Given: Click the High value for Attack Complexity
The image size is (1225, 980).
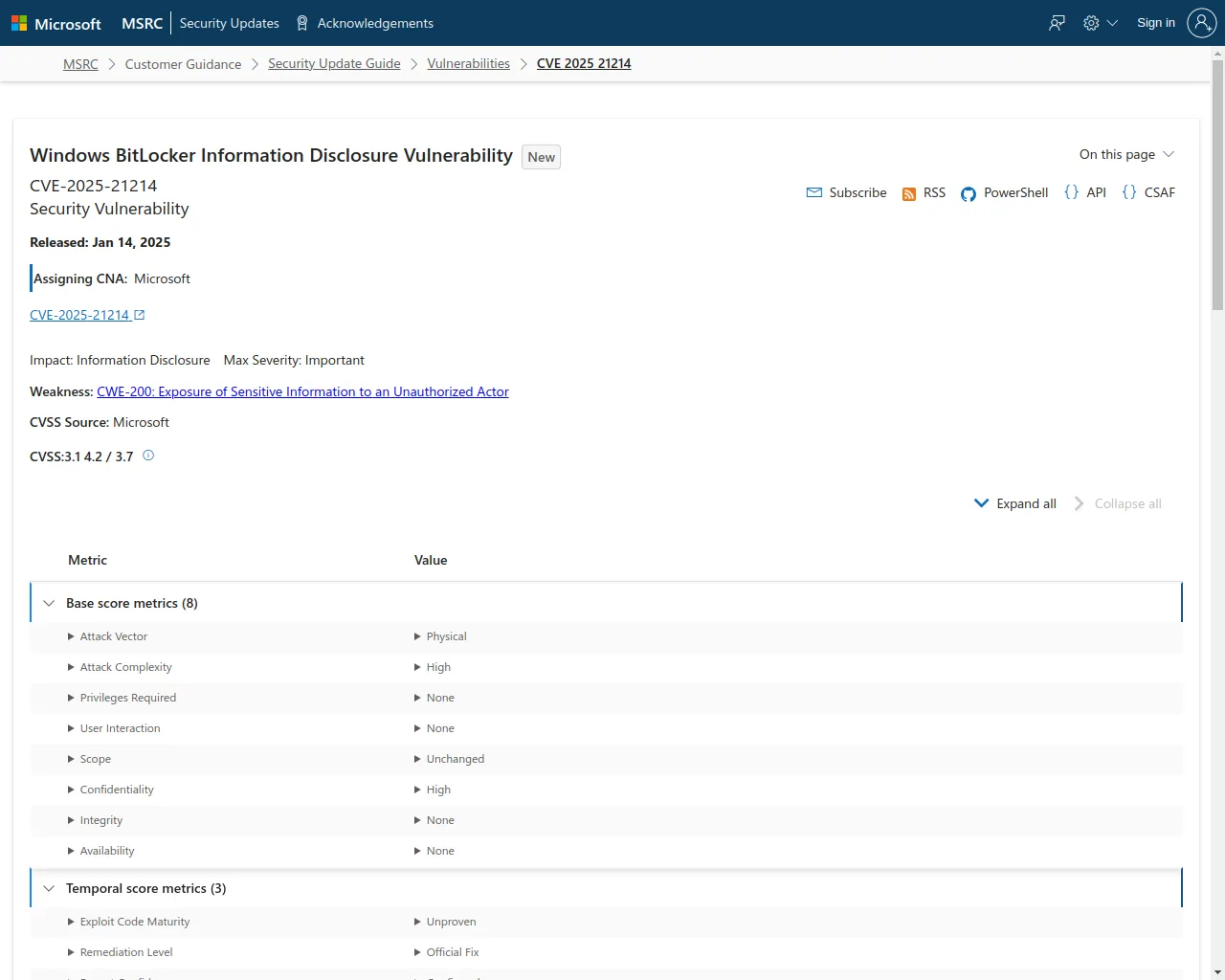Looking at the screenshot, I should pos(438,667).
